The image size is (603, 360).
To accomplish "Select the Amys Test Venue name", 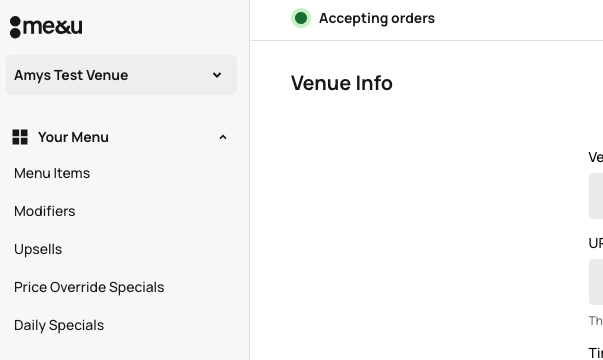I will pyautogui.click(x=71, y=75).
